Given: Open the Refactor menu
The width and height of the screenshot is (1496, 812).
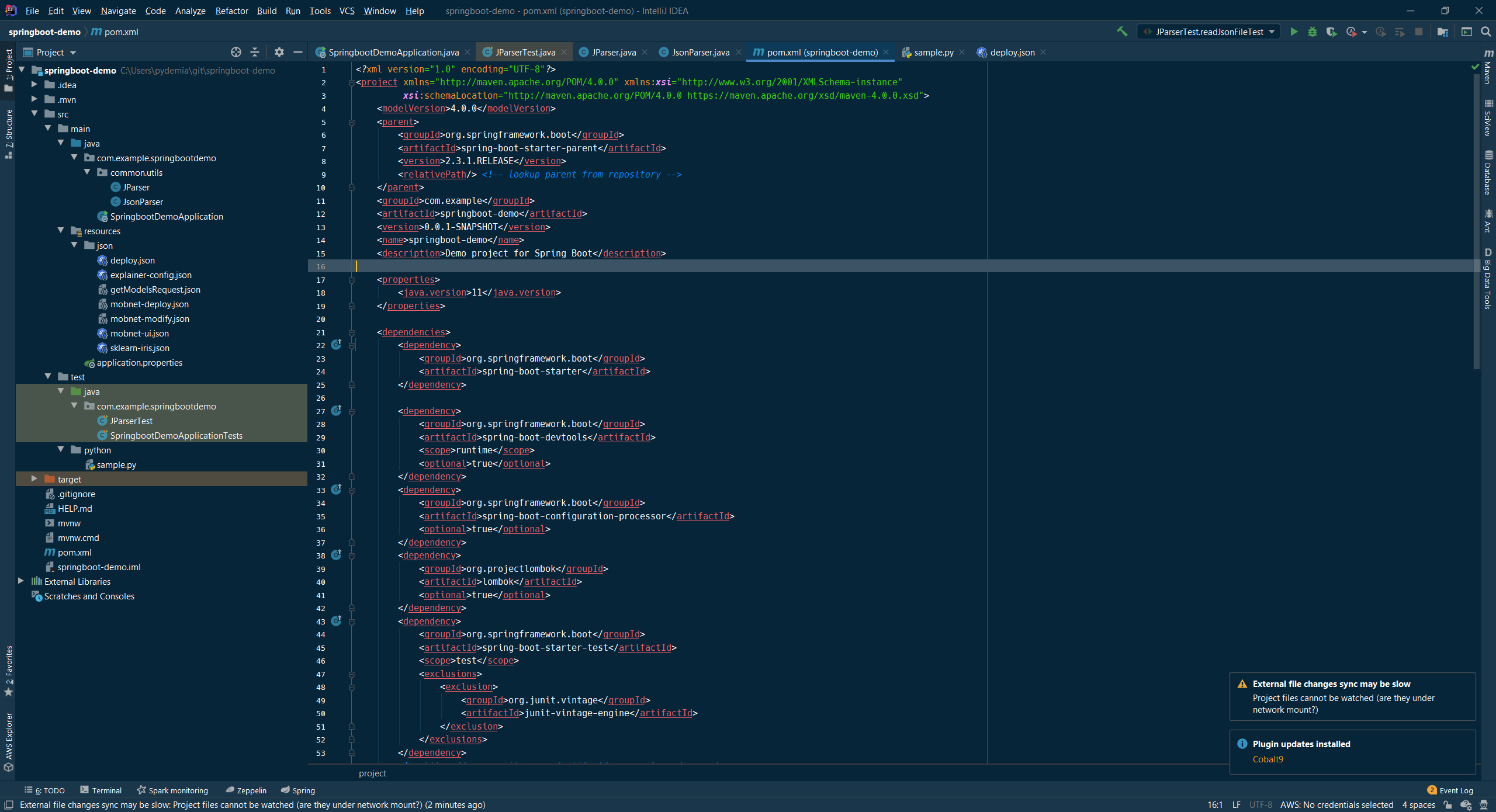Looking at the screenshot, I should tap(231, 11).
